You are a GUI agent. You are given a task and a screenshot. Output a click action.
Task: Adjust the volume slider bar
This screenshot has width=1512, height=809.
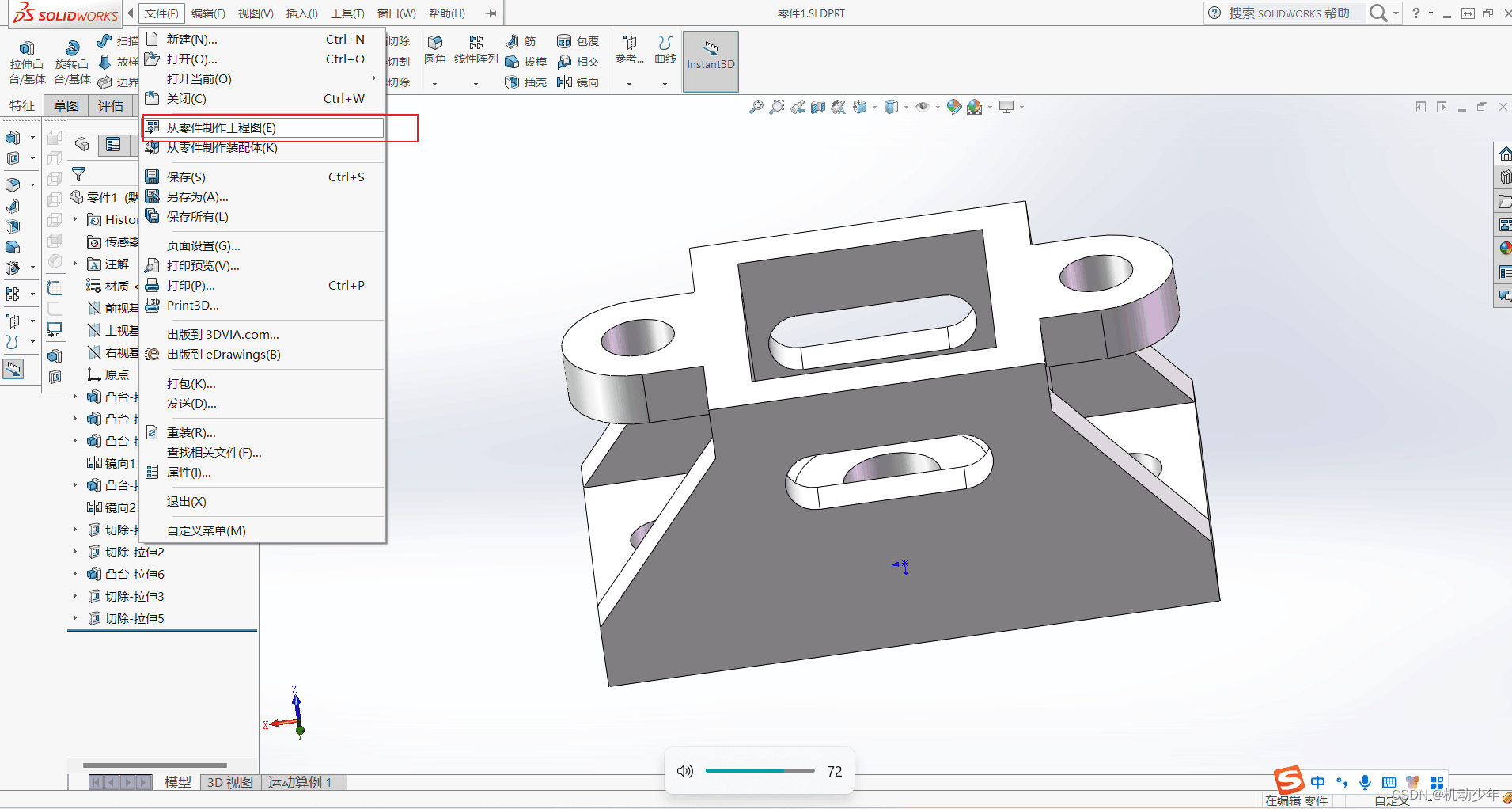[760, 770]
